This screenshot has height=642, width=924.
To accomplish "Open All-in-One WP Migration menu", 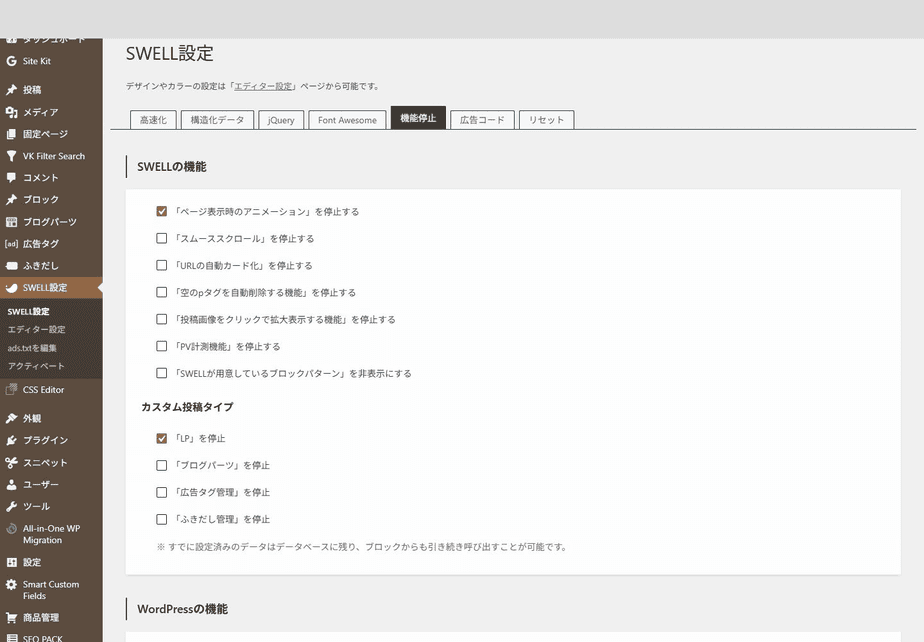I will tap(51, 534).
